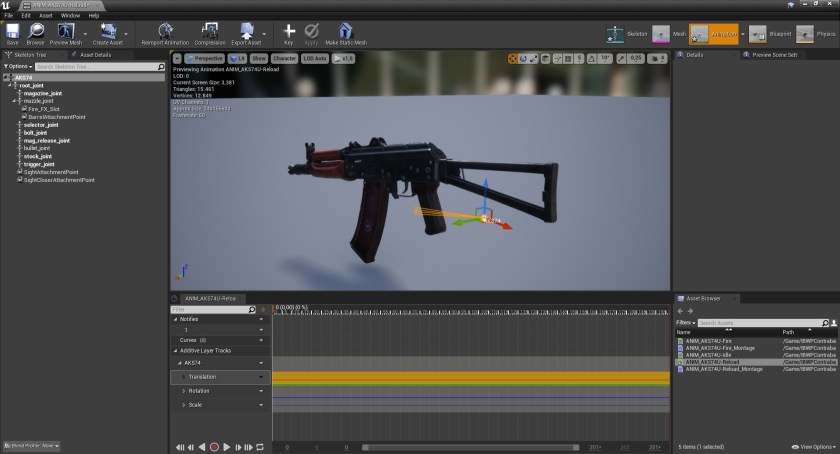This screenshot has height=454, width=840.
Task: Open the Content Browser via Browse icon
Action: 36,32
